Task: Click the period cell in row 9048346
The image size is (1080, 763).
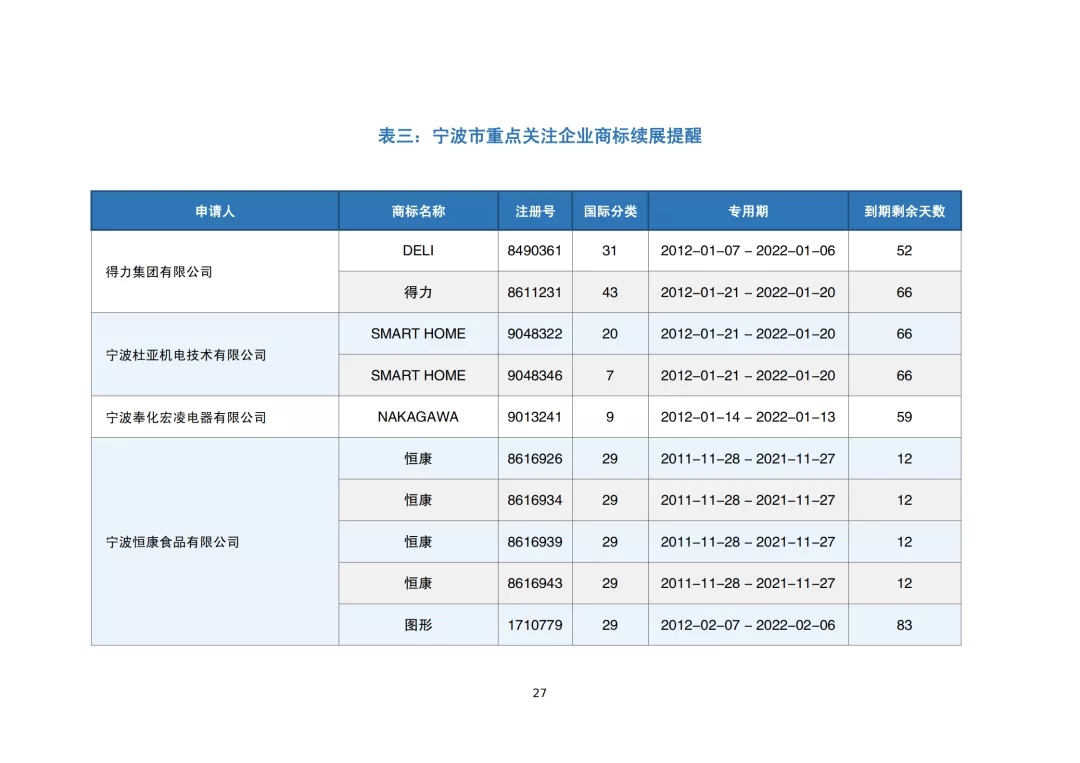Action: pyautogui.click(x=748, y=375)
